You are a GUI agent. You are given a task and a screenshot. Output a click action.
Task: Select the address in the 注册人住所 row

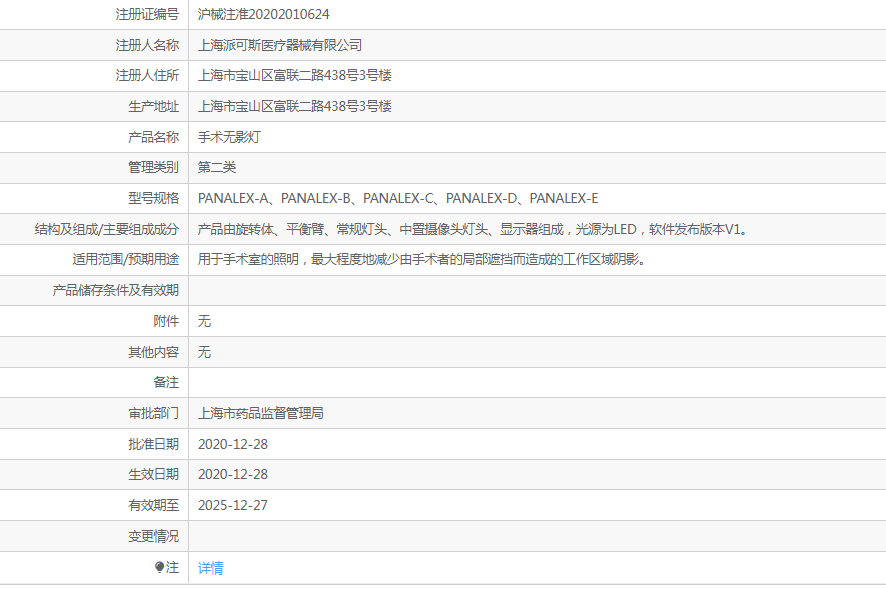click(294, 75)
